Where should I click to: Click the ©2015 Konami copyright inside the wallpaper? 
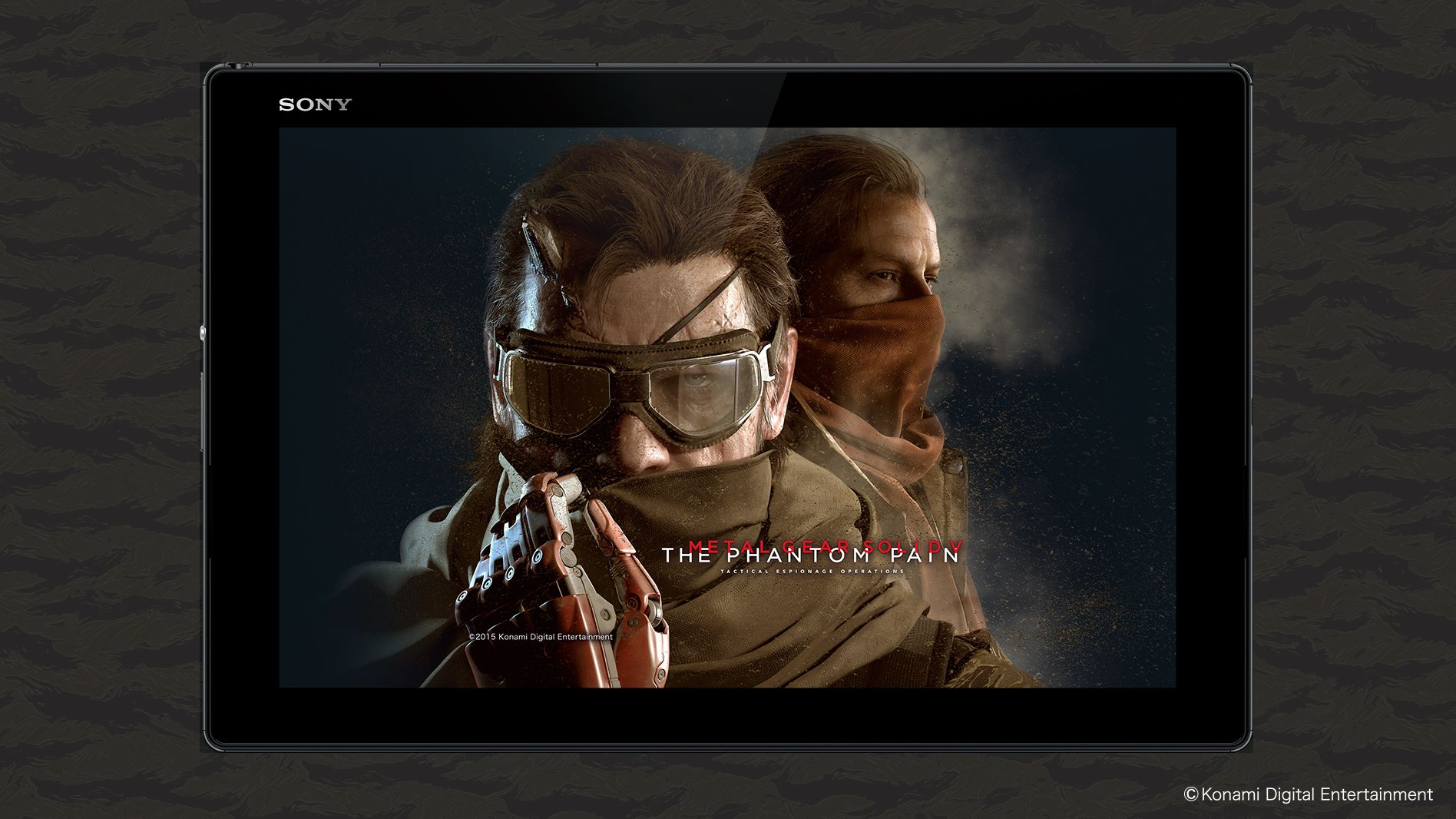pos(541,637)
